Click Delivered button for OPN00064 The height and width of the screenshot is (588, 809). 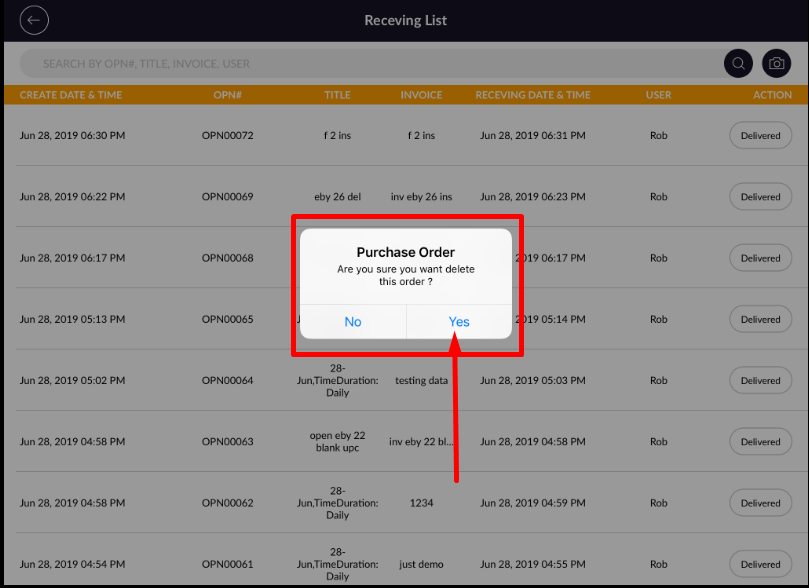tap(760, 381)
